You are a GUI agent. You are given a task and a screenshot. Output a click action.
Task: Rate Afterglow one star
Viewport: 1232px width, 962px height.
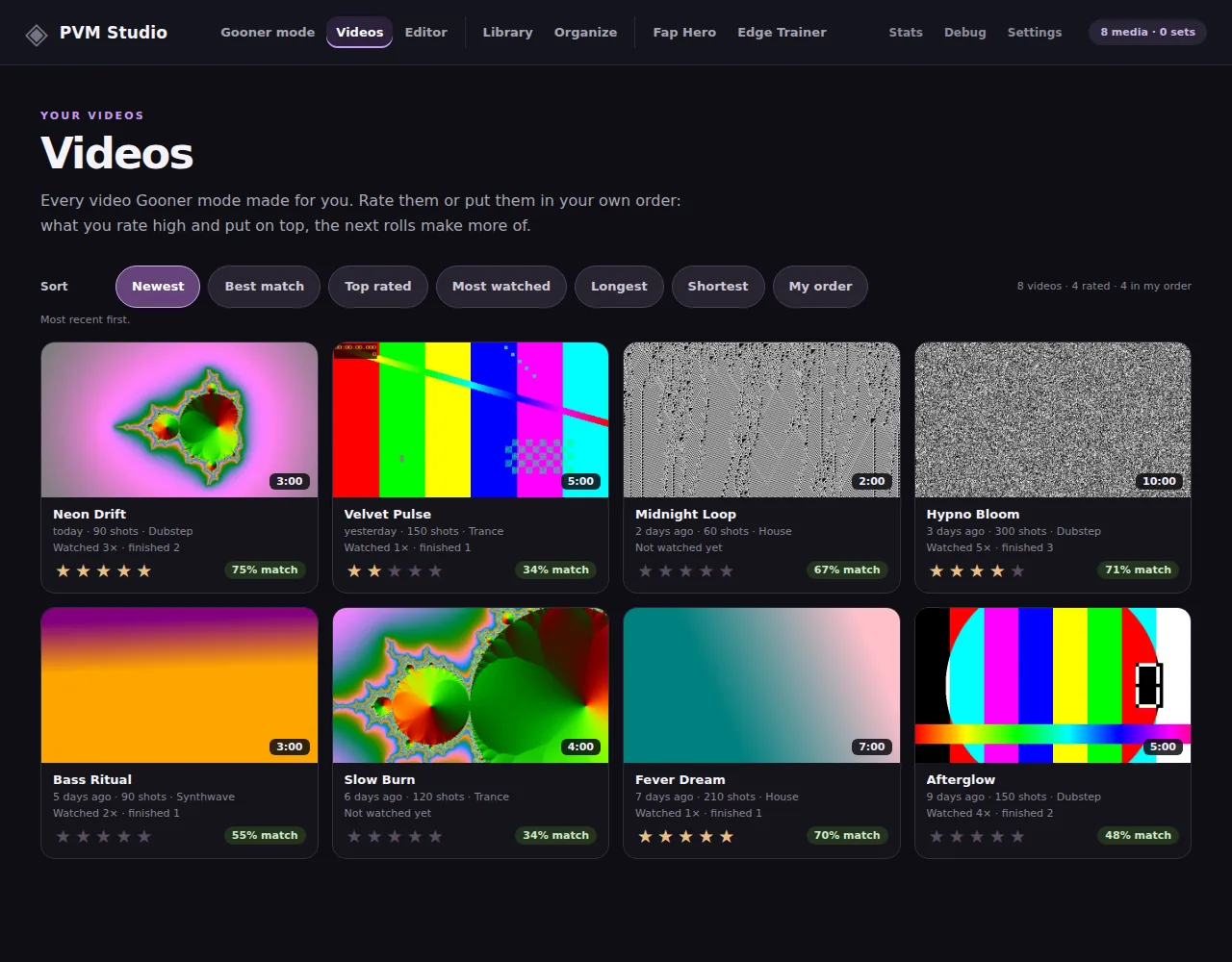click(x=937, y=836)
